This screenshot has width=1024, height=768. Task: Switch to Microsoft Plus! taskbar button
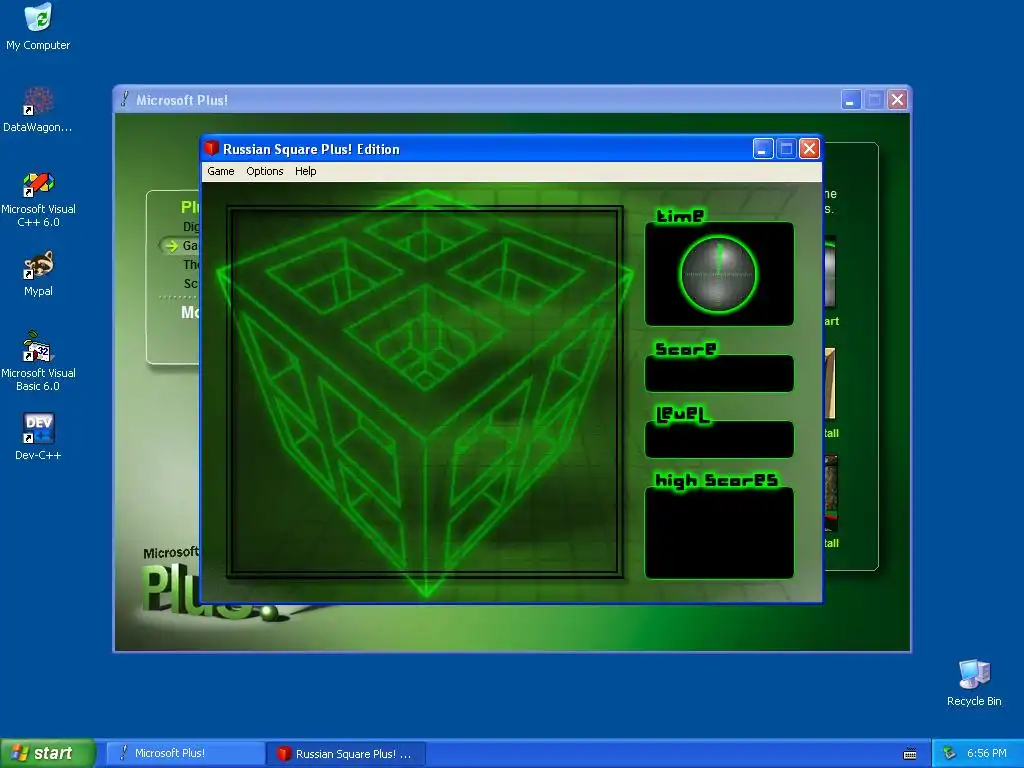click(185, 753)
